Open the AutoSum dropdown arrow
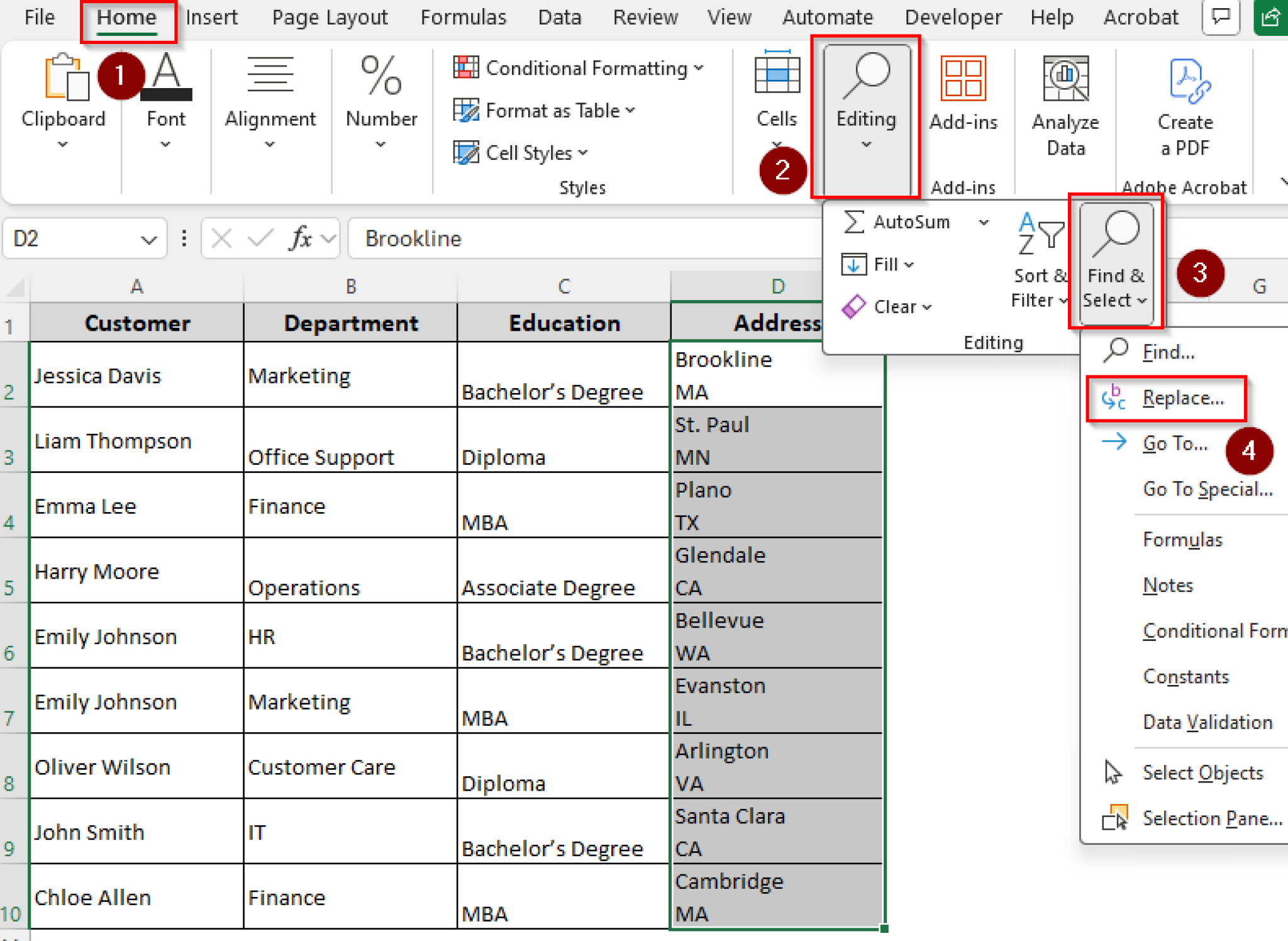Viewport: 1288px width, 941px height. click(984, 221)
